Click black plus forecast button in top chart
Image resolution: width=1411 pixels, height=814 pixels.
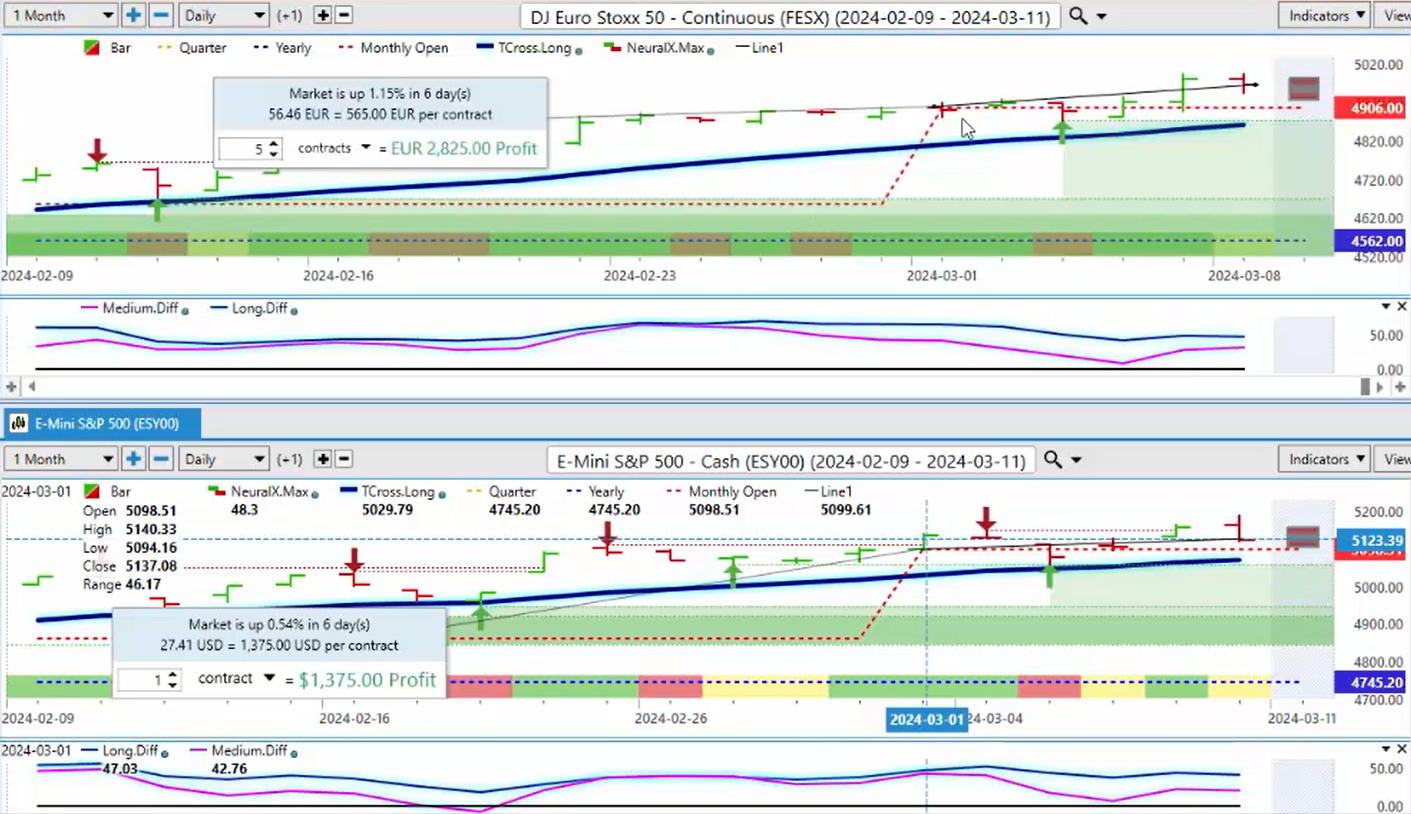(x=322, y=16)
